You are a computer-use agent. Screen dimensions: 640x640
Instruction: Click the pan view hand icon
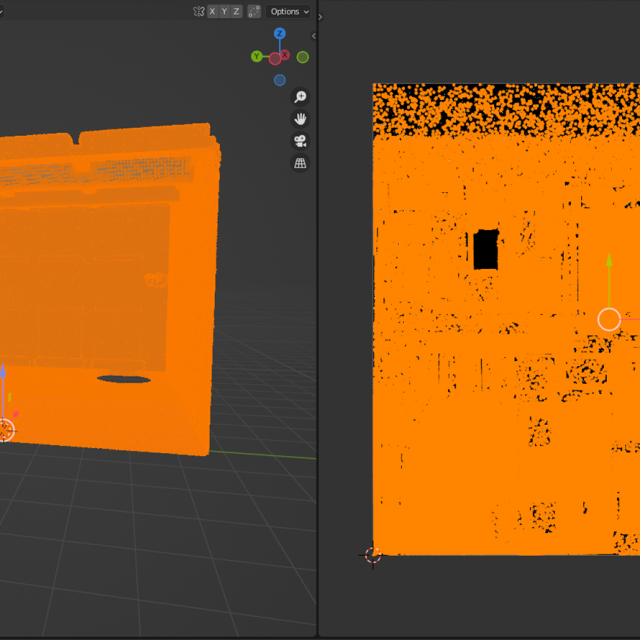(300, 119)
